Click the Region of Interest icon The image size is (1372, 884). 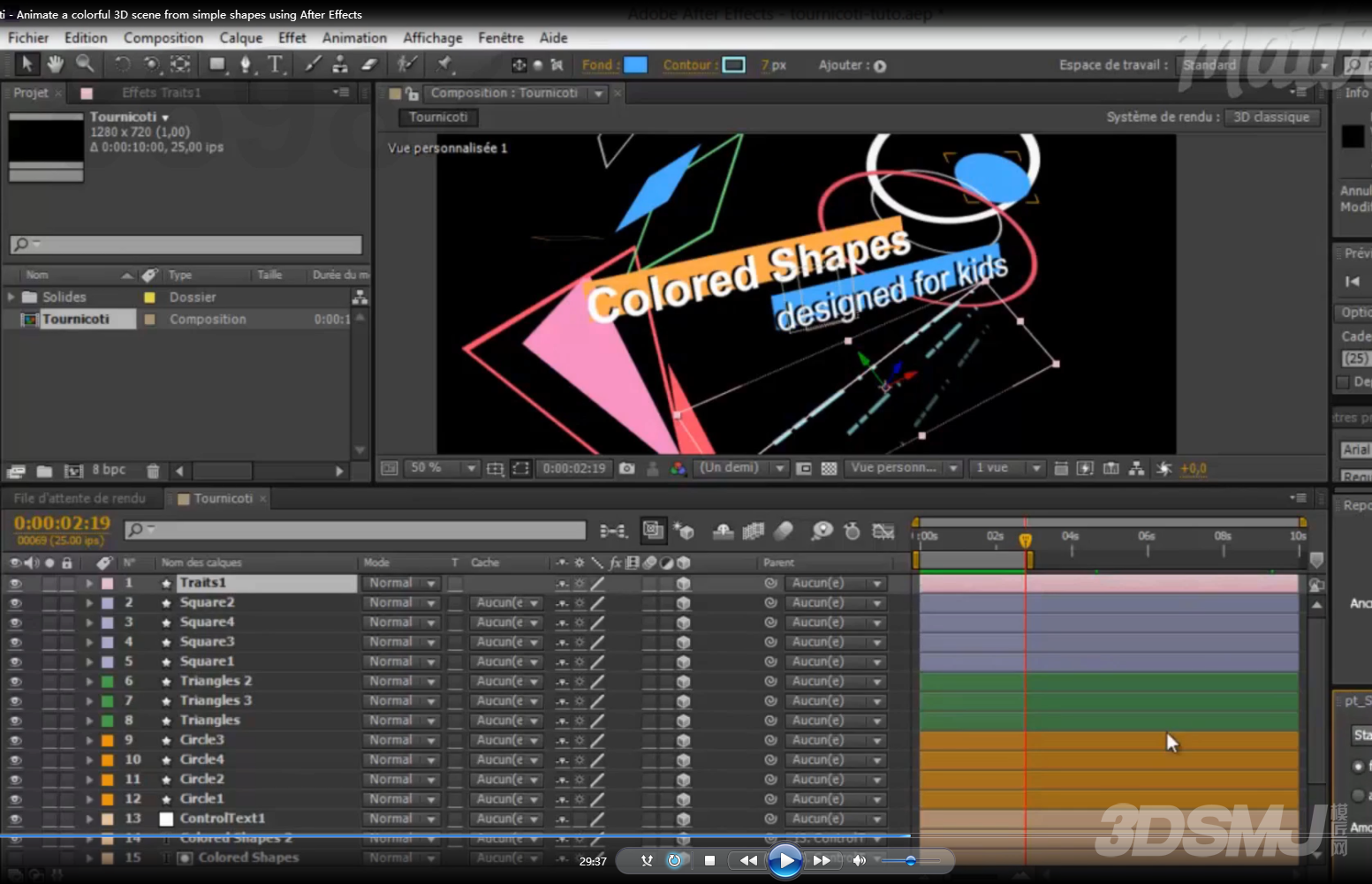tap(520, 468)
